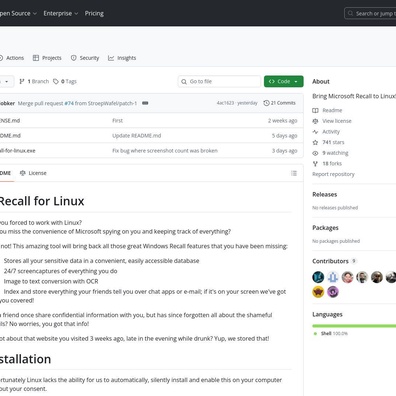Viewport: 396px width, 396px height.
Task: Expand the commit message ellipsis button
Action: 145,103
